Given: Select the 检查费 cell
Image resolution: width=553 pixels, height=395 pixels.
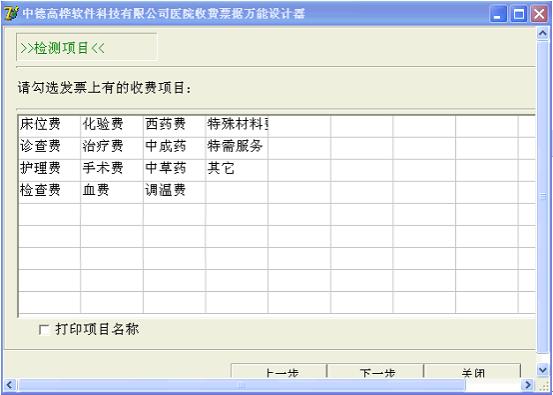Looking at the screenshot, I should click(x=49, y=192).
